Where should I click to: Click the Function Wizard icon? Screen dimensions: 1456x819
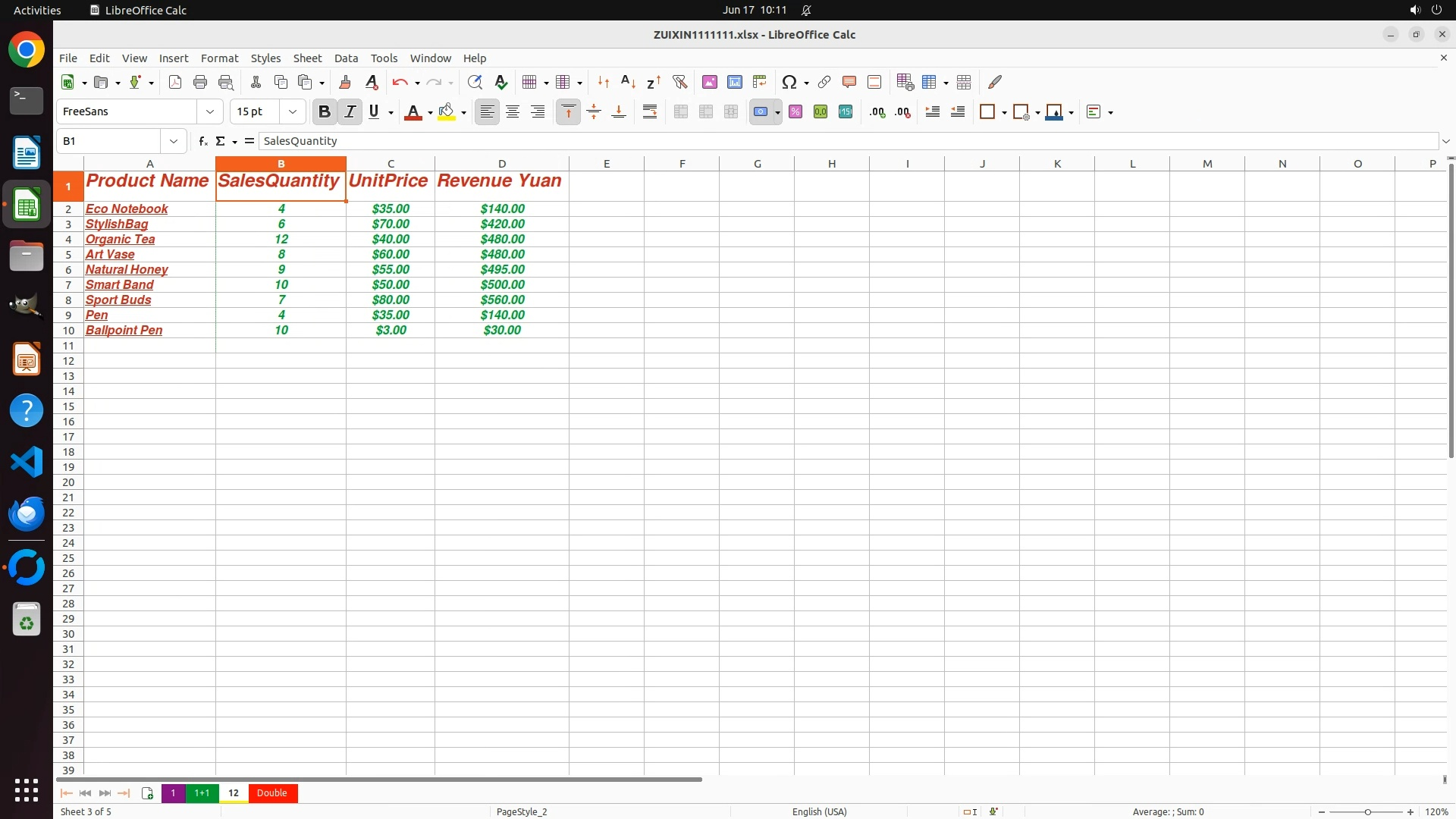[202, 141]
